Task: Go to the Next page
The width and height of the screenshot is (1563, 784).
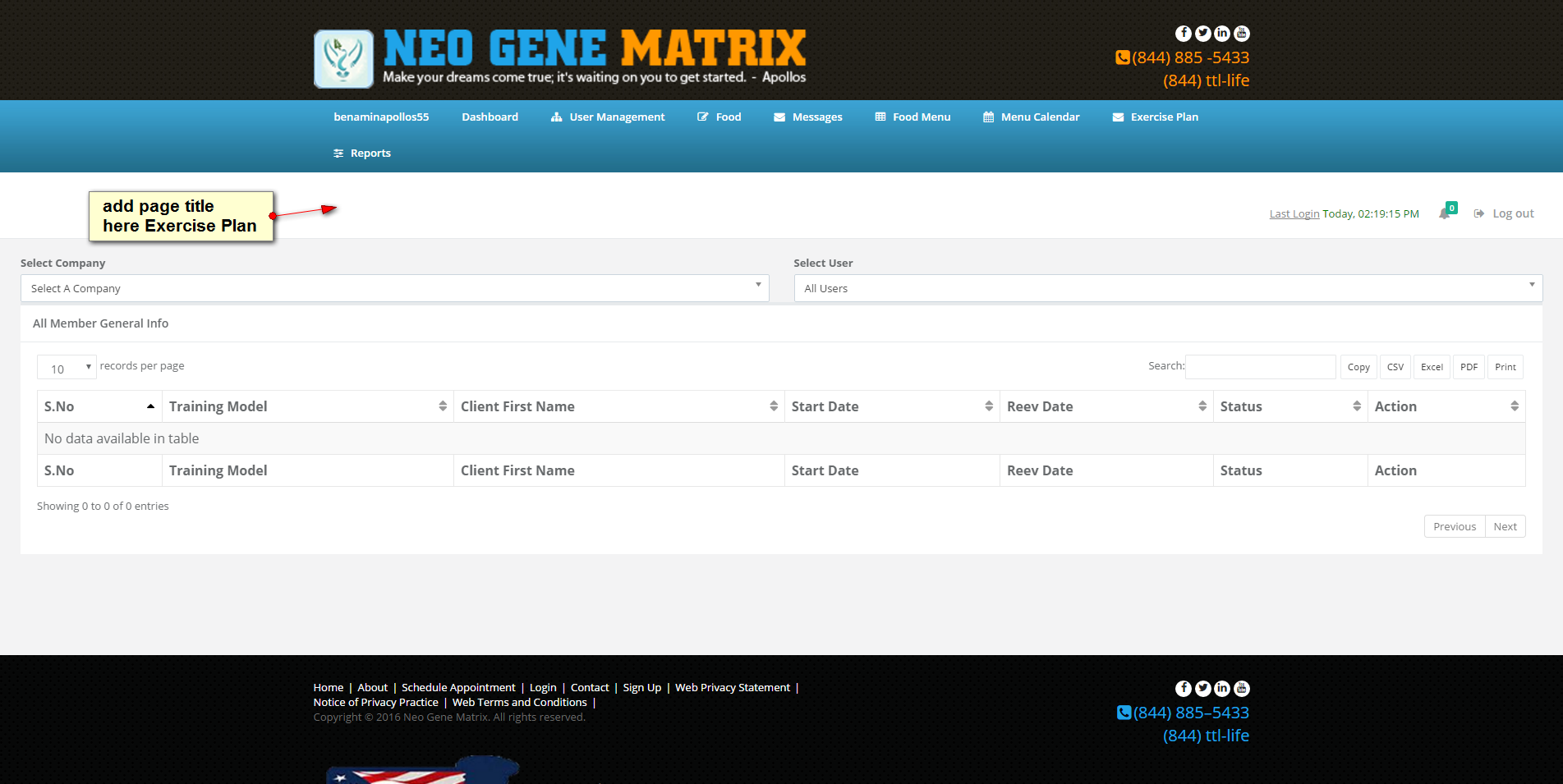Action: [1506, 526]
